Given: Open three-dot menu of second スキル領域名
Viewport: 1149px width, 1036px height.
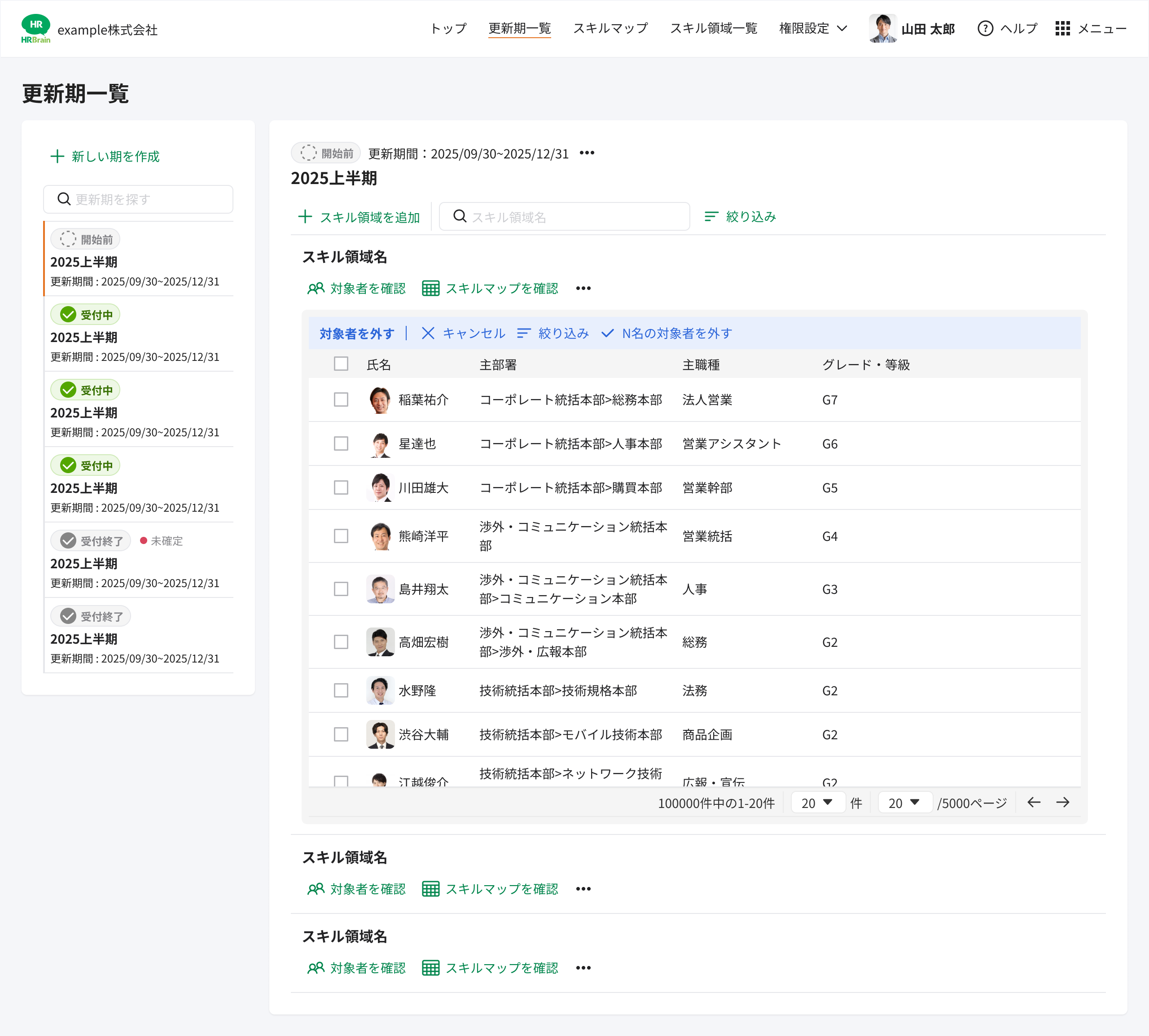Looking at the screenshot, I should click(583, 889).
